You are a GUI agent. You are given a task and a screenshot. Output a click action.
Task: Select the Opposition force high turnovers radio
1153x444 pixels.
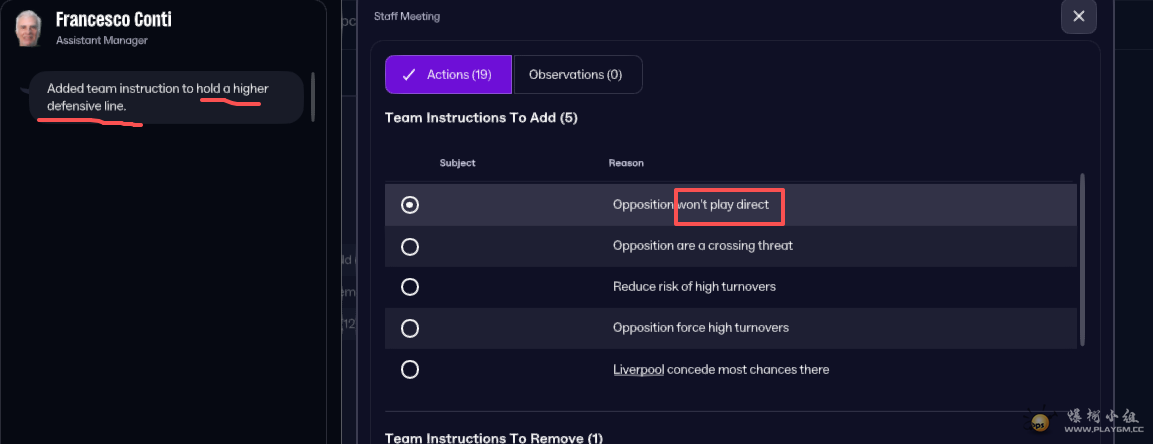pyautogui.click(x=410, y=328)
